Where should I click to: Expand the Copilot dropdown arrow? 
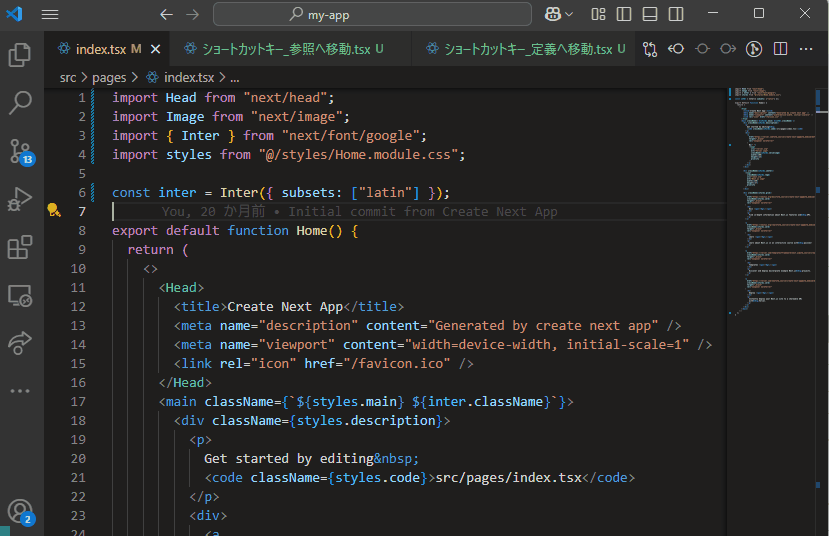coord(569,14)
